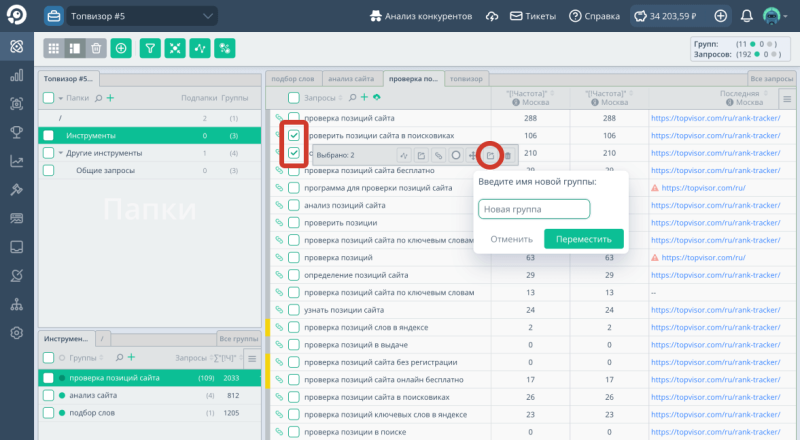Switch to the 'анализ сайта' tab

pyautogui.click(x=350, y=78)
